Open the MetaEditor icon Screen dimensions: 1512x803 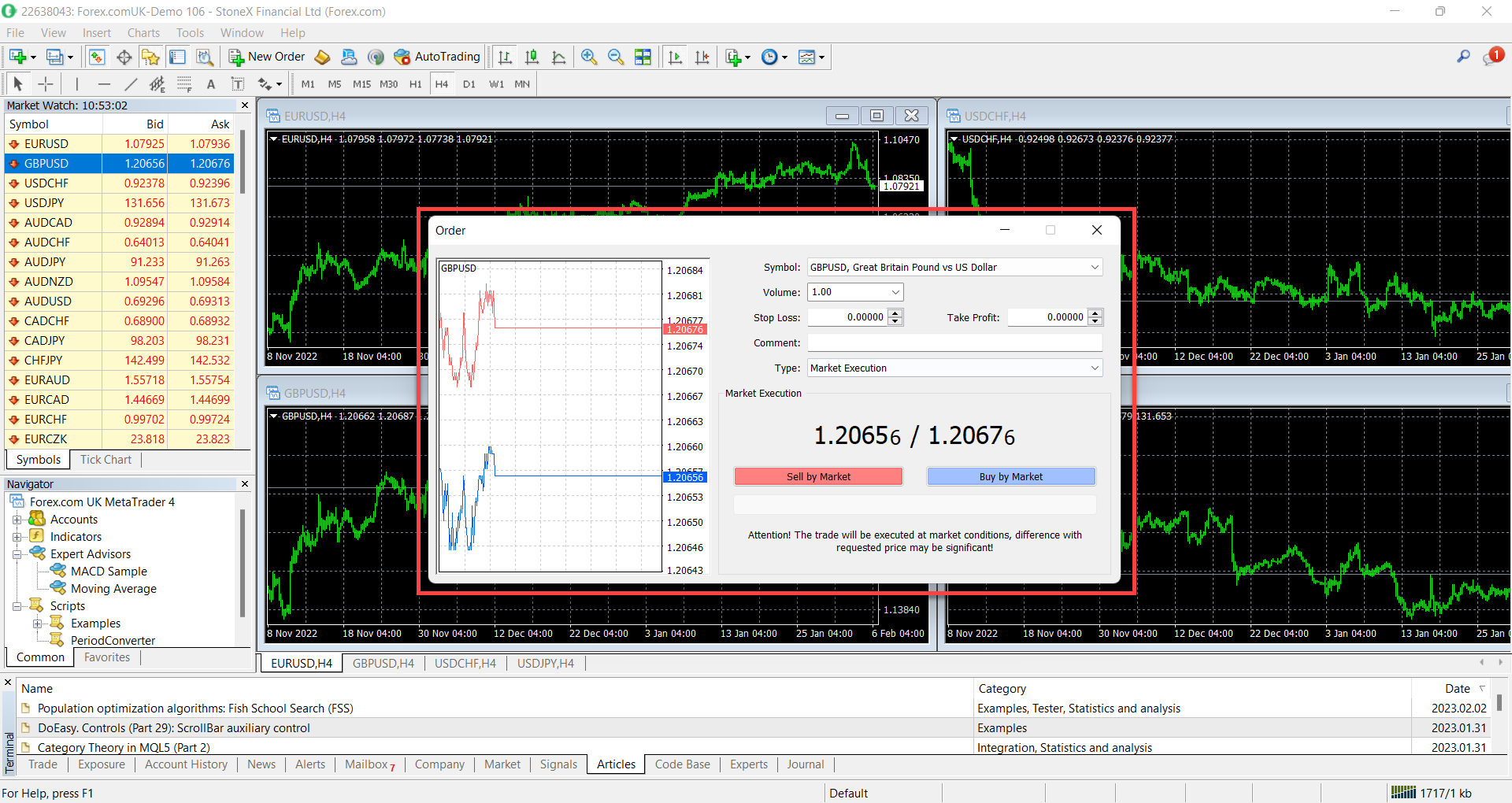[x=322, y=57]
